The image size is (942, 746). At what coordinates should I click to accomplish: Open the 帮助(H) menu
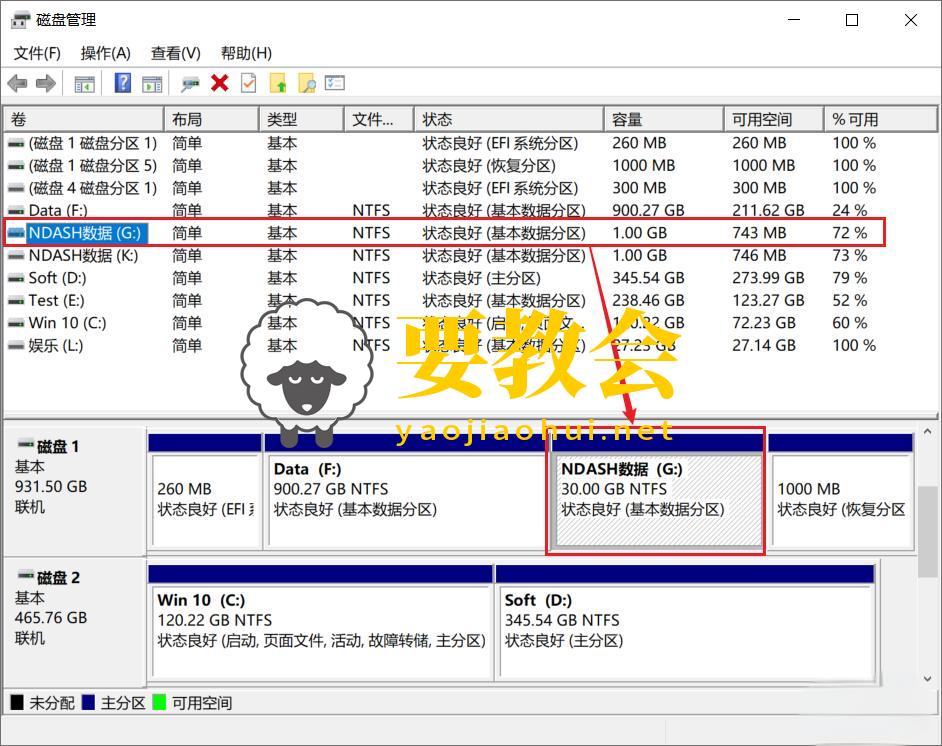246,53
